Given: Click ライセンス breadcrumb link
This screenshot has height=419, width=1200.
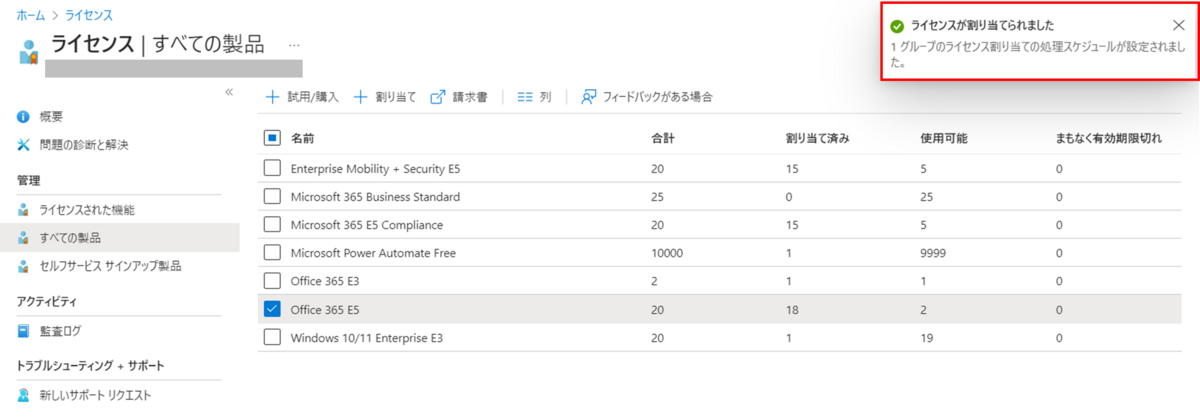Looking at the screenshot, I should pos(89,15).
